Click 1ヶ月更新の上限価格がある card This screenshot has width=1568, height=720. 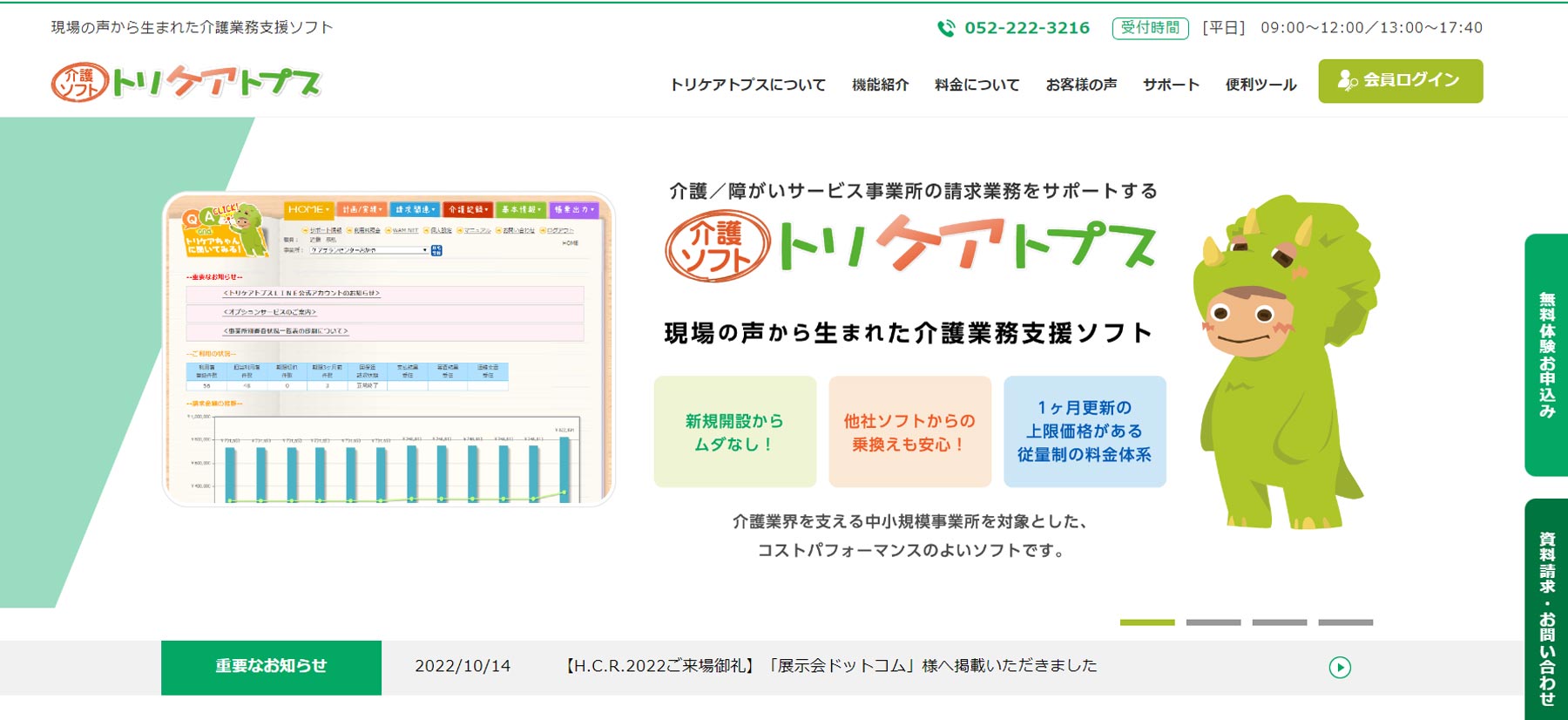coord(1085,431)
